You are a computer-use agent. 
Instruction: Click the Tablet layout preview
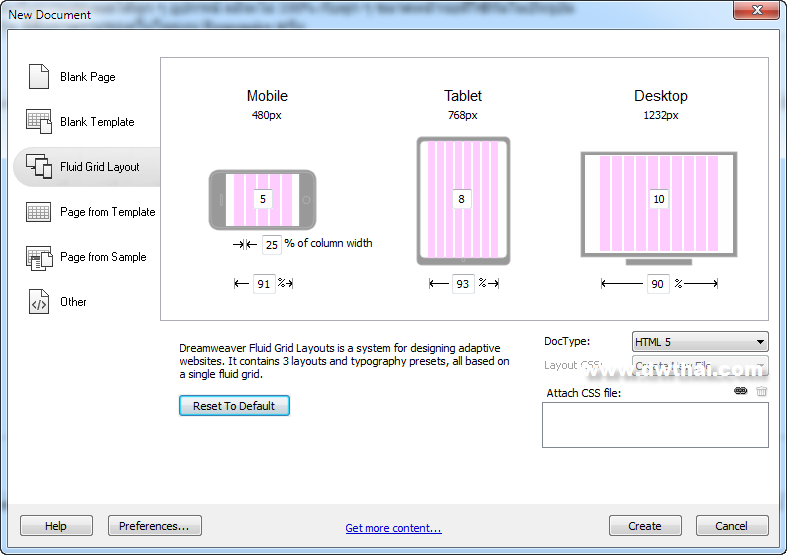click(463, 201)
